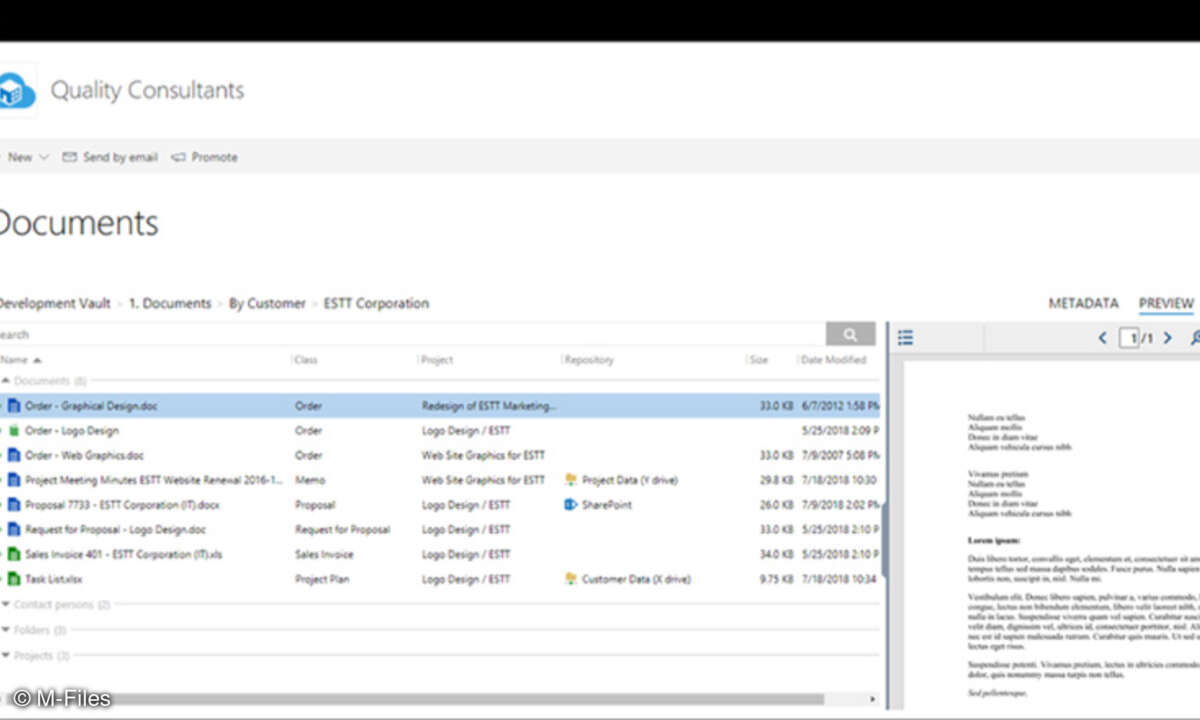Sort by Name column header
The image size is (1200, 720).
pyautogui.click(x=21, y=360)
